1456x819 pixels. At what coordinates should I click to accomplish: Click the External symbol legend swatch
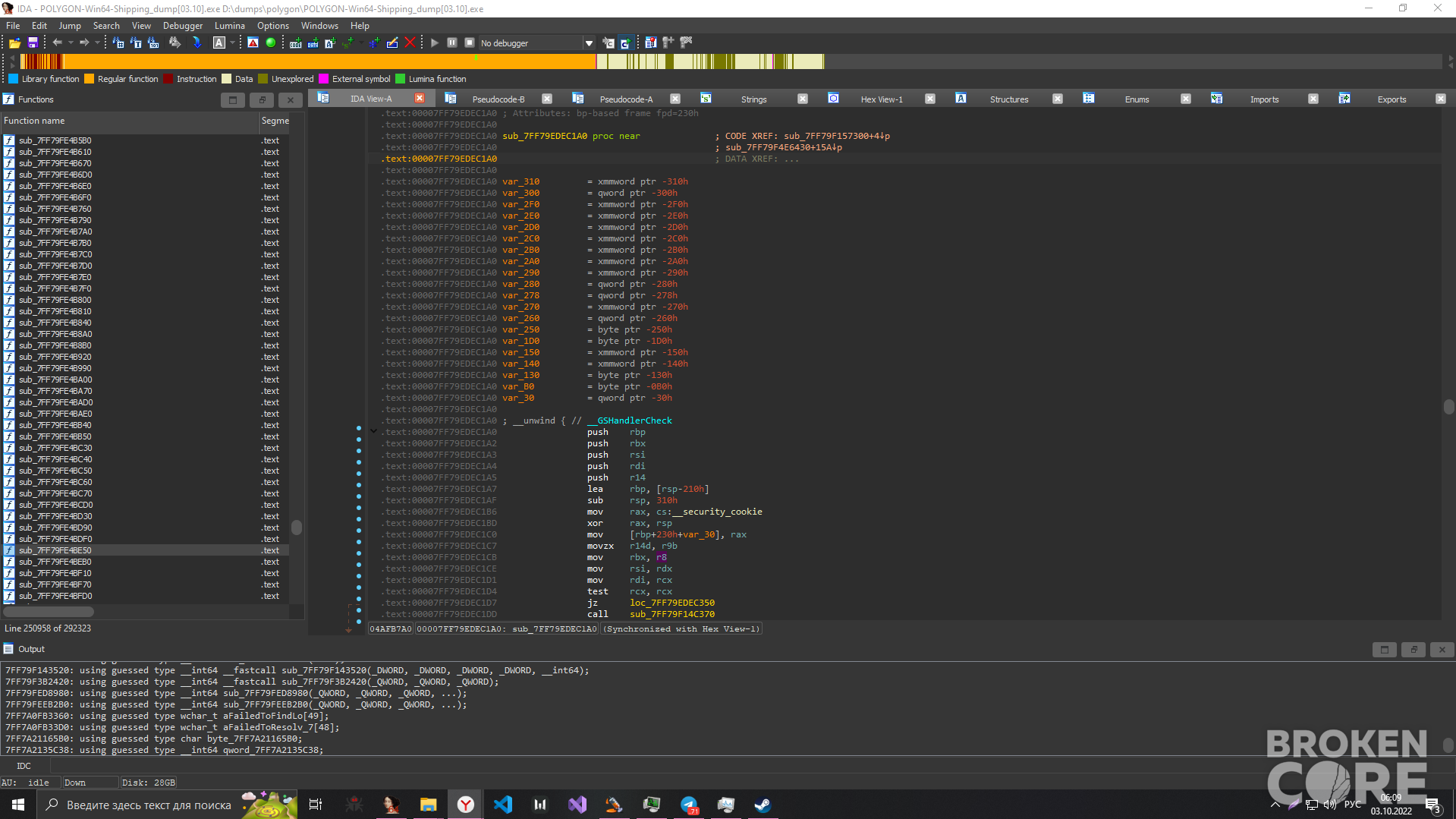324,79
